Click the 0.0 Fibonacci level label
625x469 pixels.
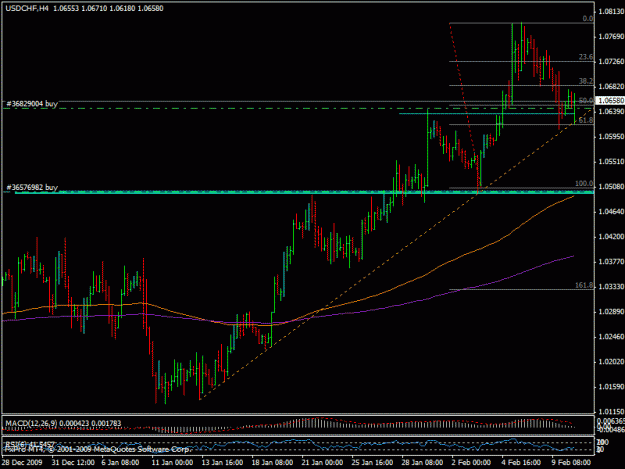coord(588,19)
